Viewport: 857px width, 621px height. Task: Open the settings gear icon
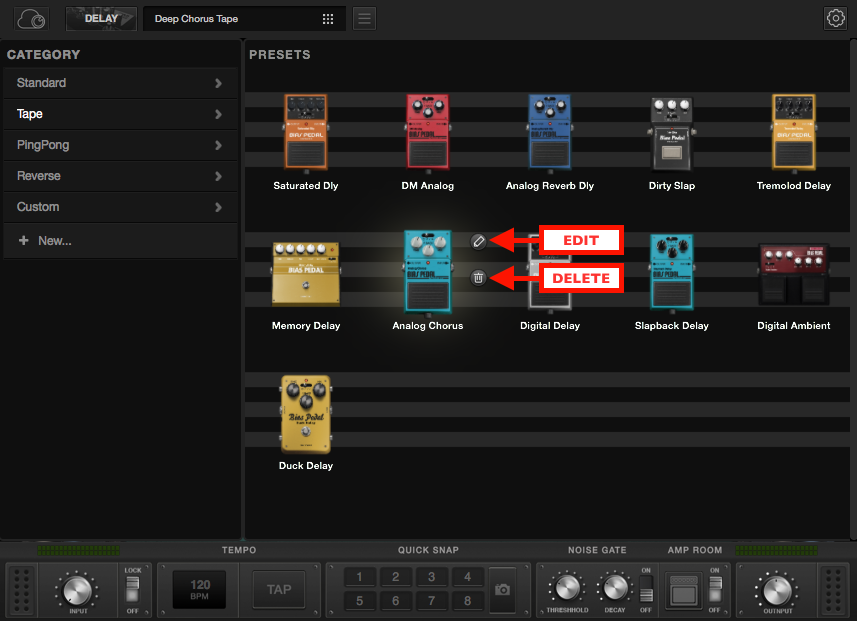[x=835, y=19]
